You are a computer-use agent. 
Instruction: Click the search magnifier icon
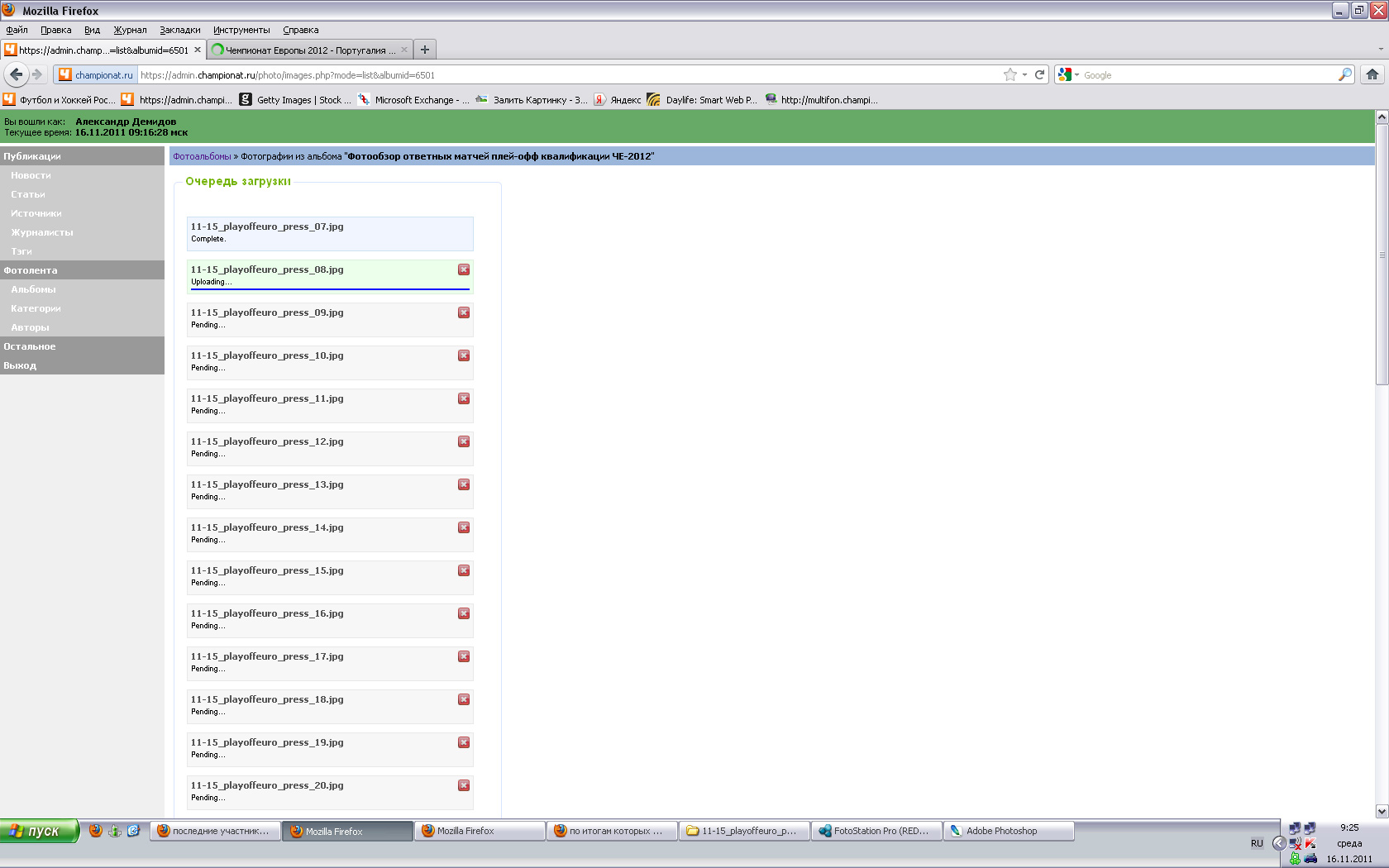click(x=1345, y=74)
